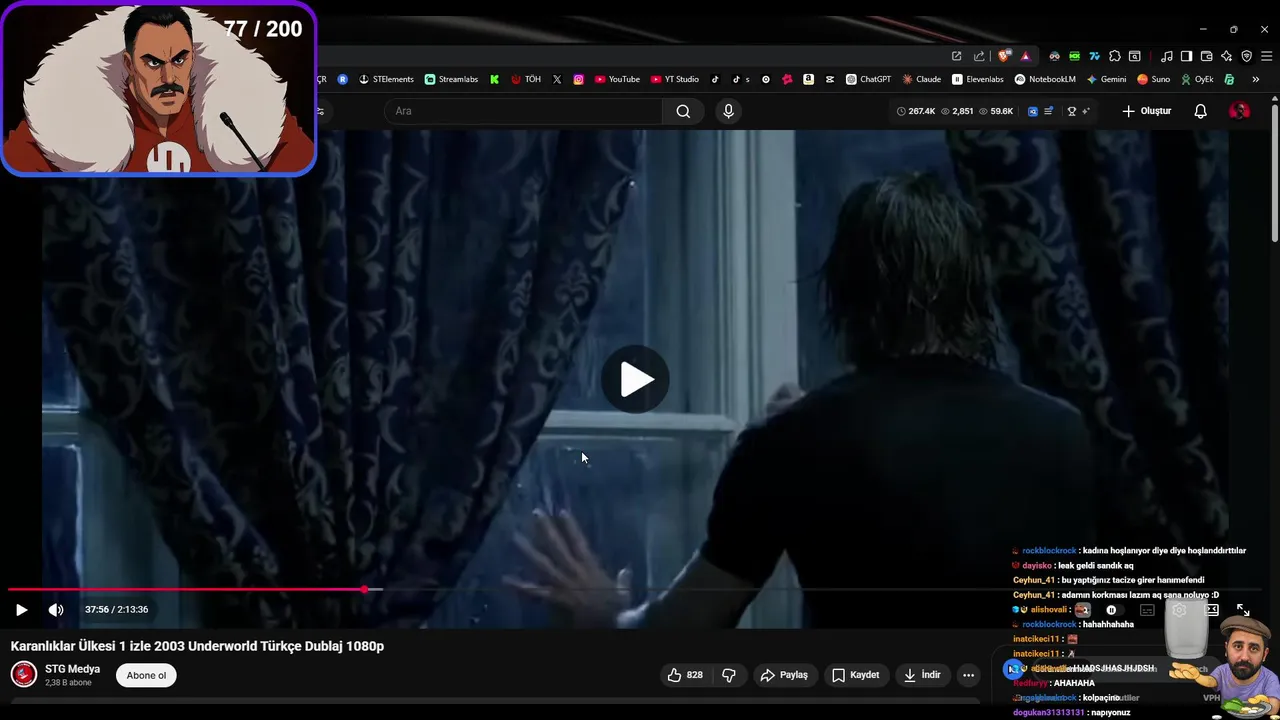This screenshot has height=720, width=1280.
Task: Enter fullscreen mode
Action: pyautogui.click(x=1243, y=610)
